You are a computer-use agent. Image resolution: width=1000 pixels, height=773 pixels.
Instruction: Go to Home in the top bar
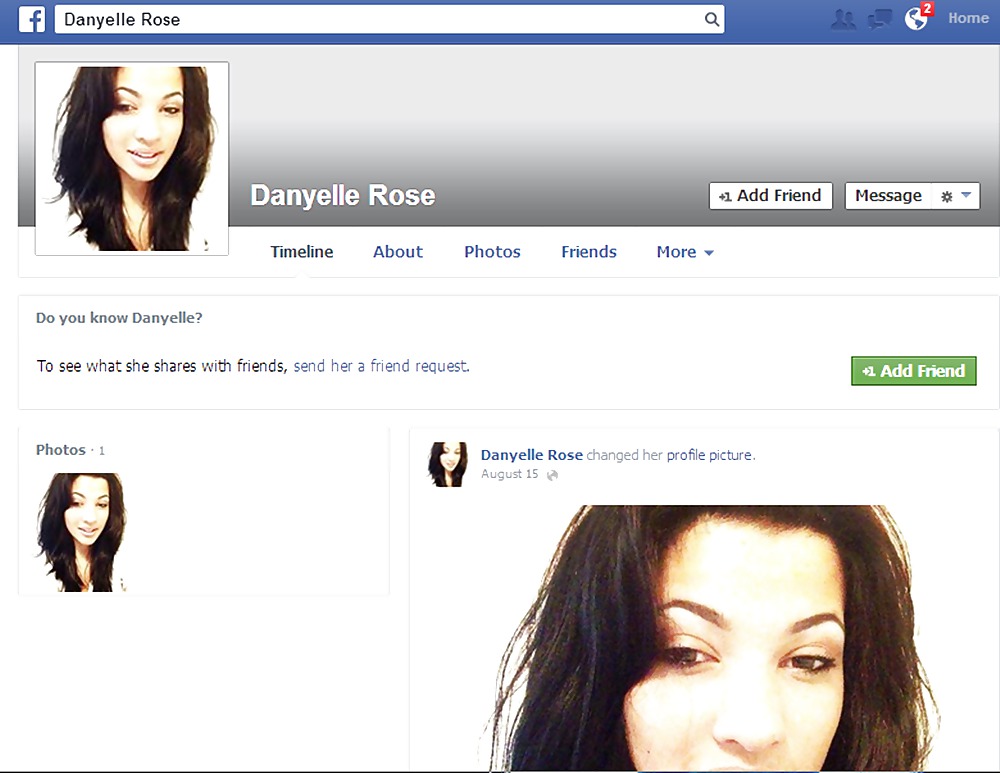[x=968, y=18]
